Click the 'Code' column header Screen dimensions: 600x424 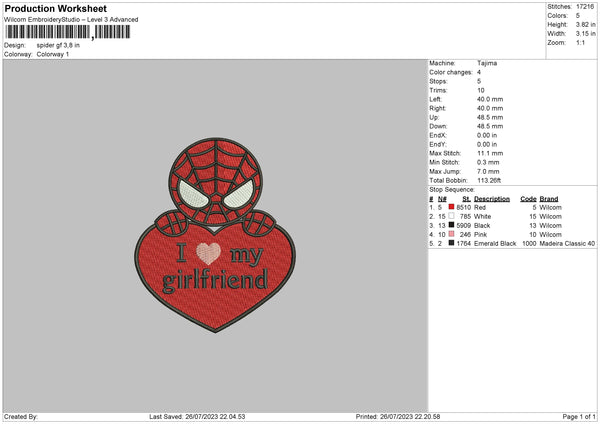click(x=528, y=199)
